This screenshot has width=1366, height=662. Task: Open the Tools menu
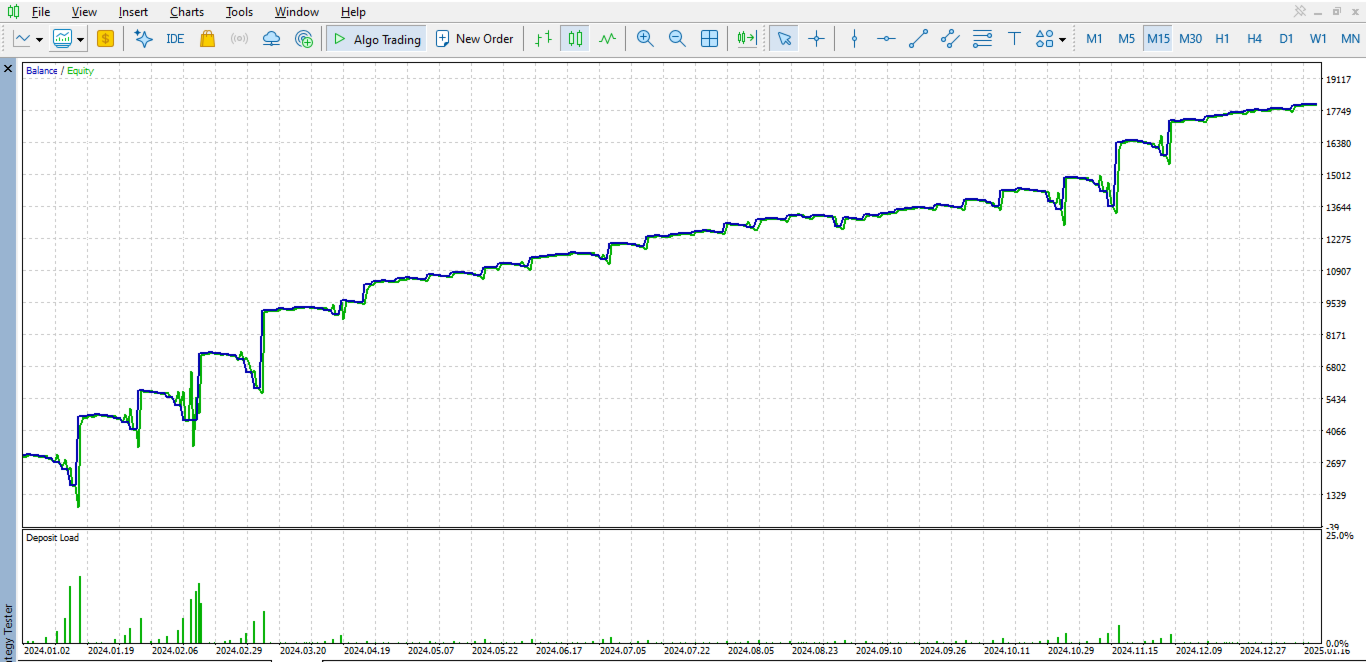239,12
